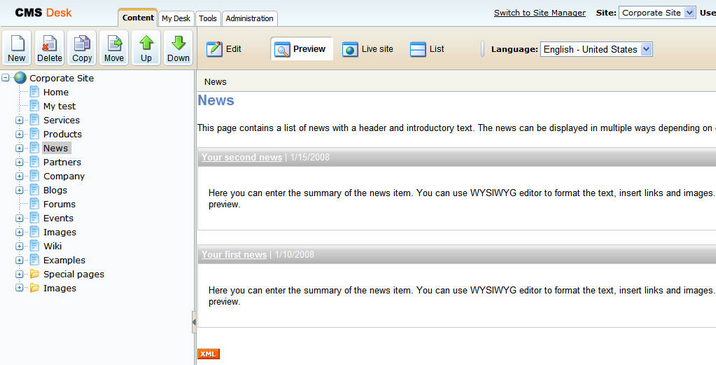The image size is (716, 365).
Task: Collapse the Corporate Site root node
Action: (5, 78)
